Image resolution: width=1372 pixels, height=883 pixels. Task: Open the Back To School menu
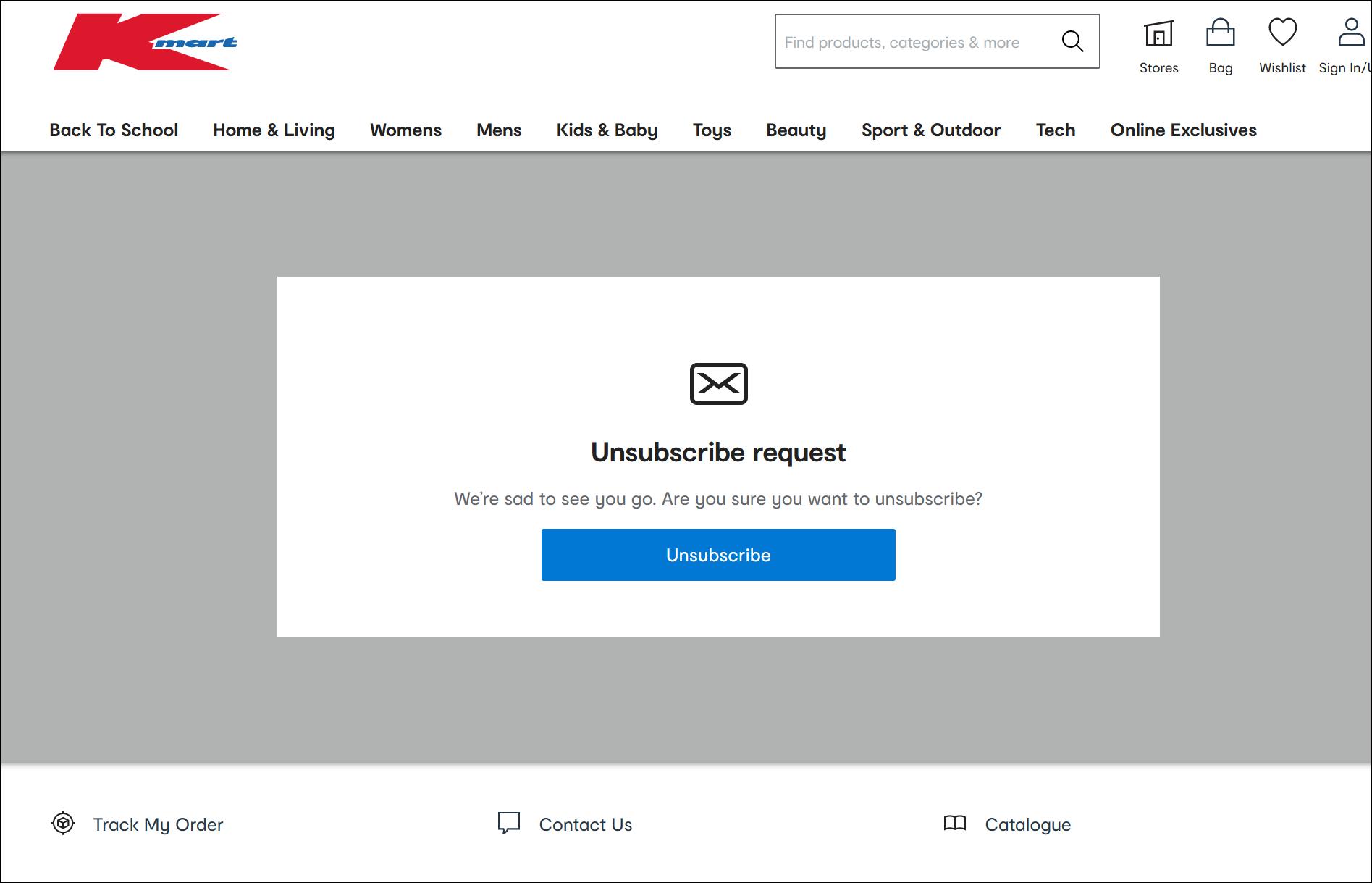(113, 130)
